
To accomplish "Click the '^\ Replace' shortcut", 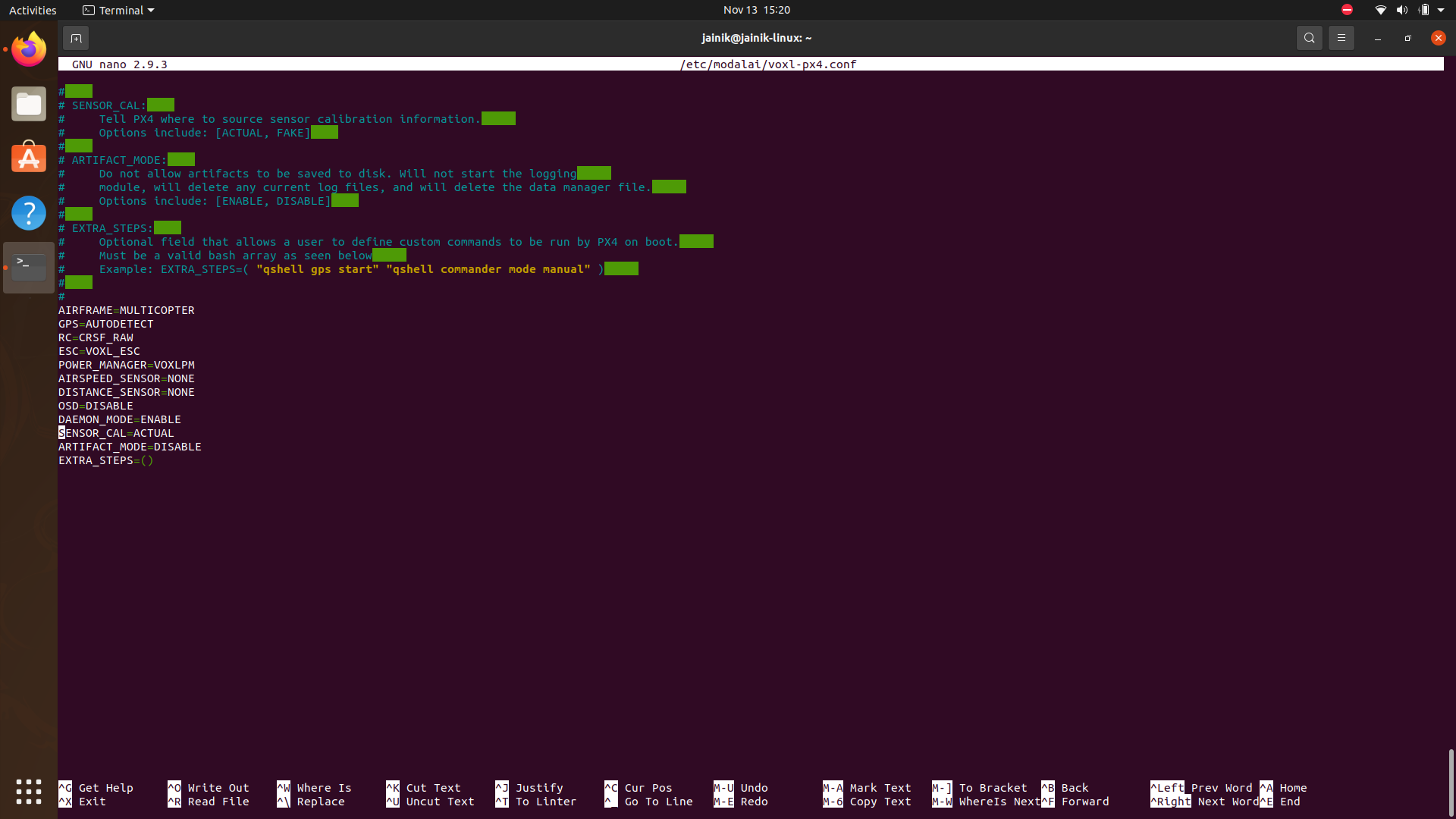I will pos(311,802).
